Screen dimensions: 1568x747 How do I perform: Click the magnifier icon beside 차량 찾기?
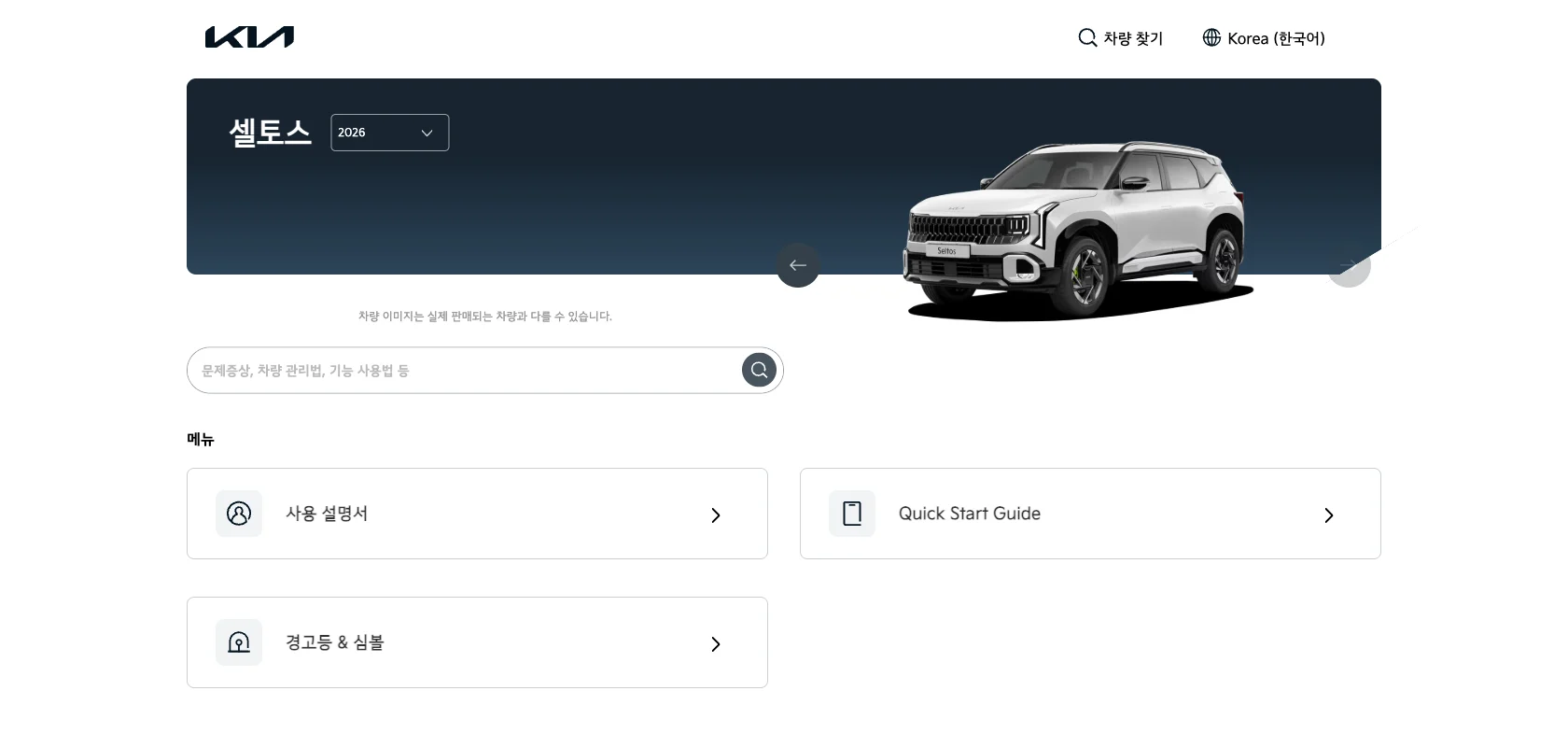coord(1087,37)
